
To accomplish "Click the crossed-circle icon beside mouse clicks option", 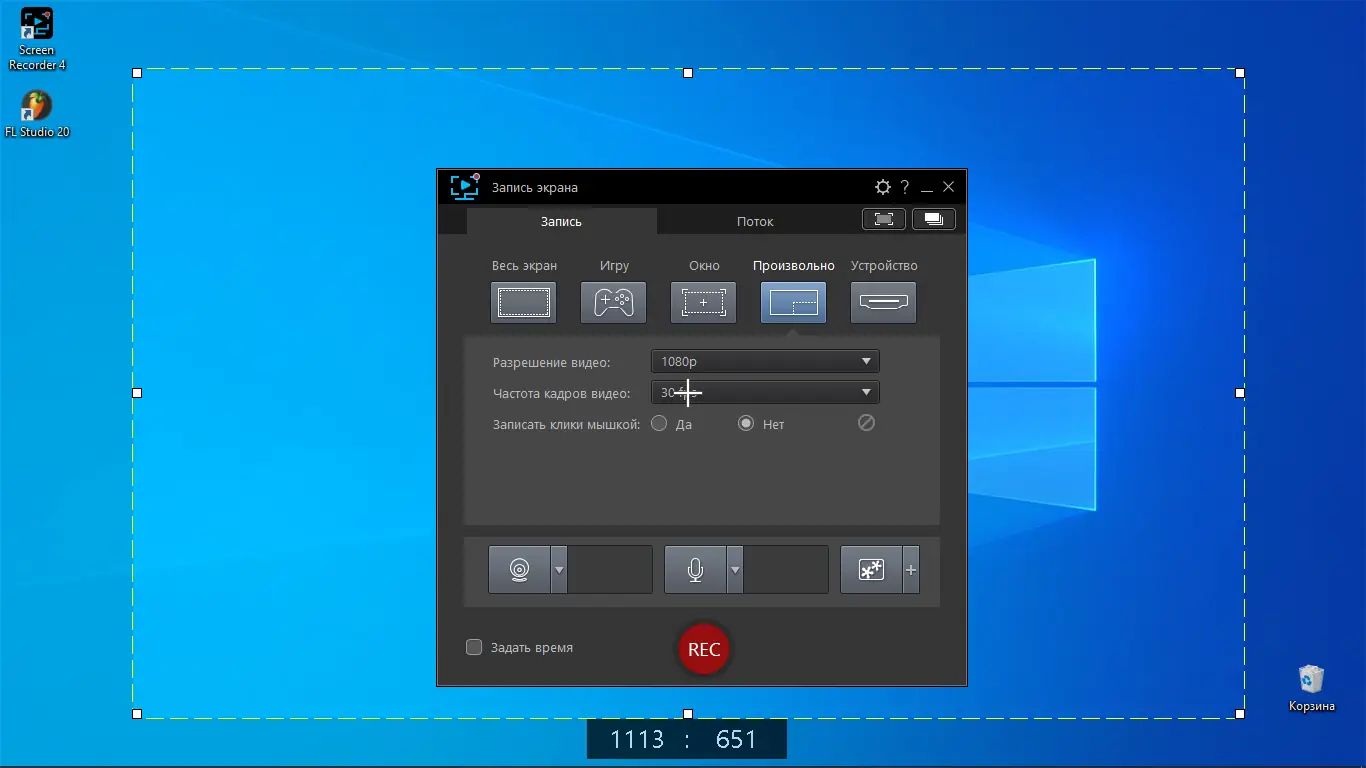I will pos(867,423).
